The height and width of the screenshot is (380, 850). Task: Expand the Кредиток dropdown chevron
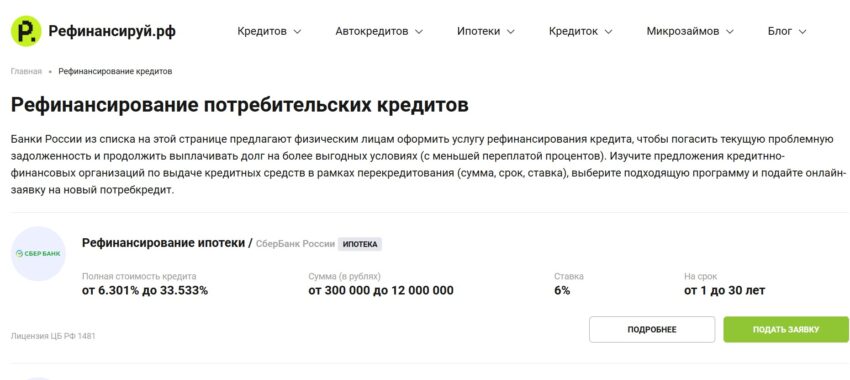608,31
